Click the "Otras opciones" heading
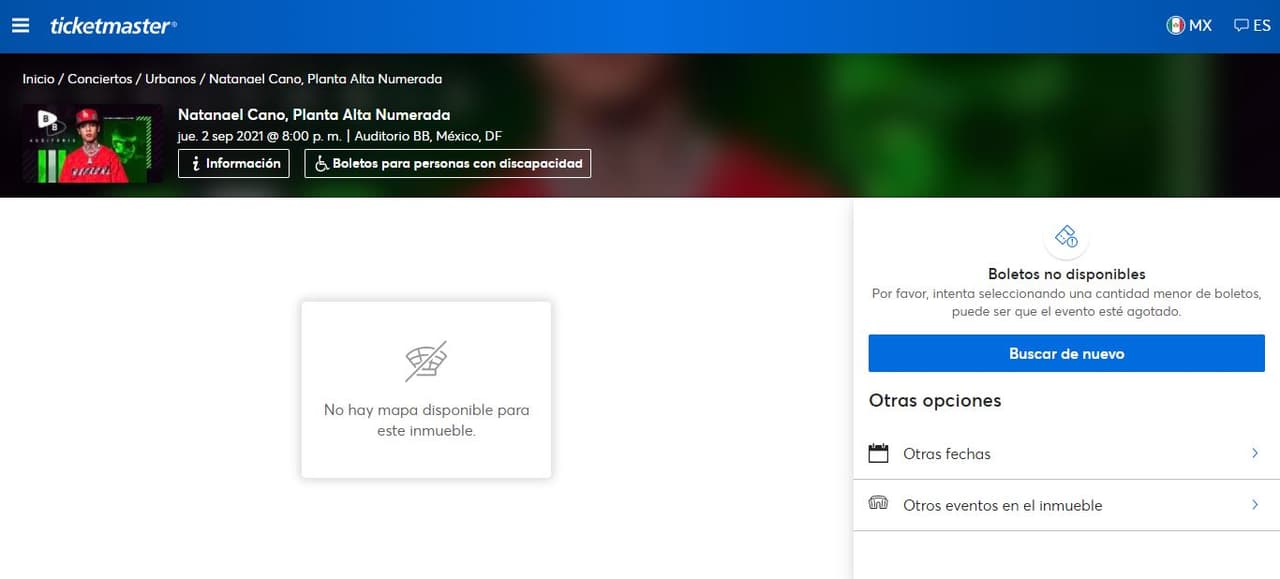 pos(935,401)
